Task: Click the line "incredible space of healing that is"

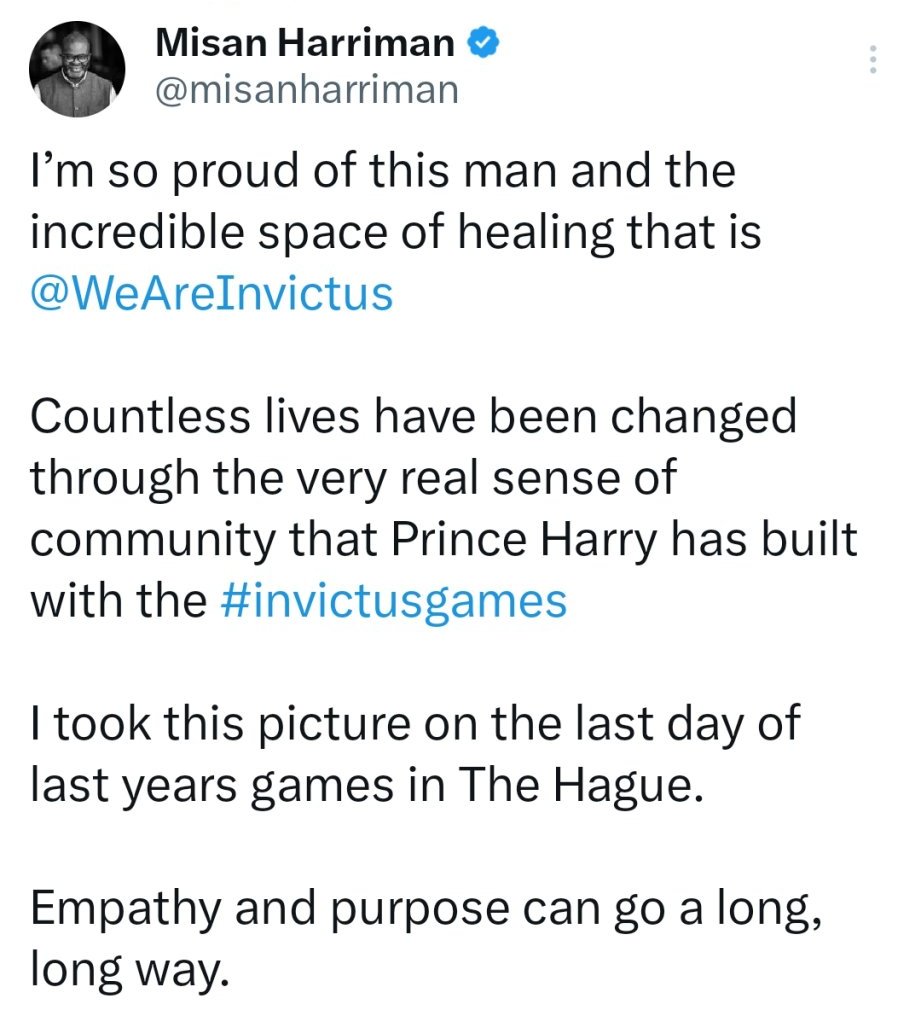Action: [396, 234]
